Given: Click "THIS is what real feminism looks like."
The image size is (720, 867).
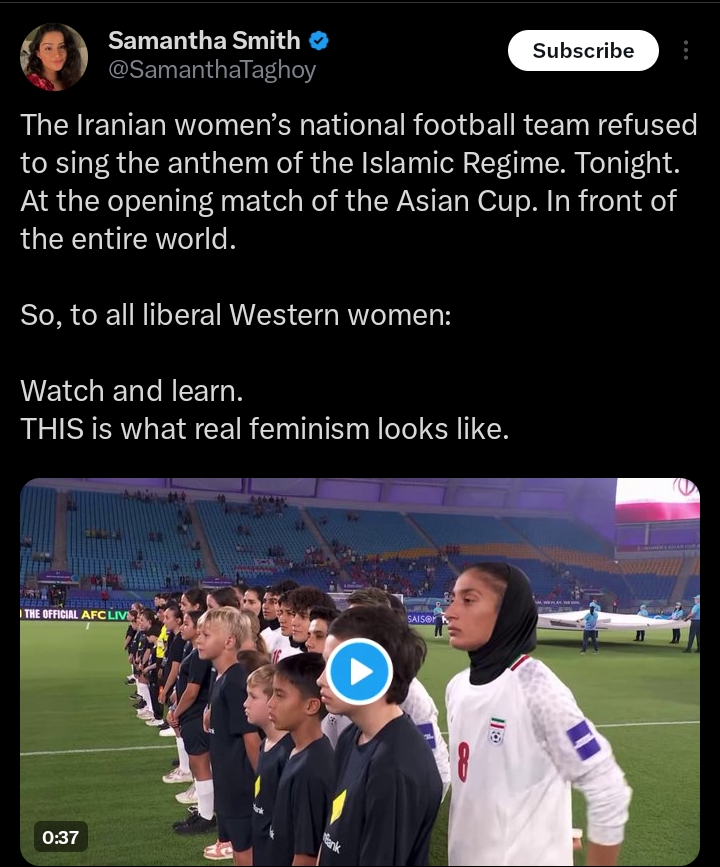Looking at the screenshot, I should point(264,429).
